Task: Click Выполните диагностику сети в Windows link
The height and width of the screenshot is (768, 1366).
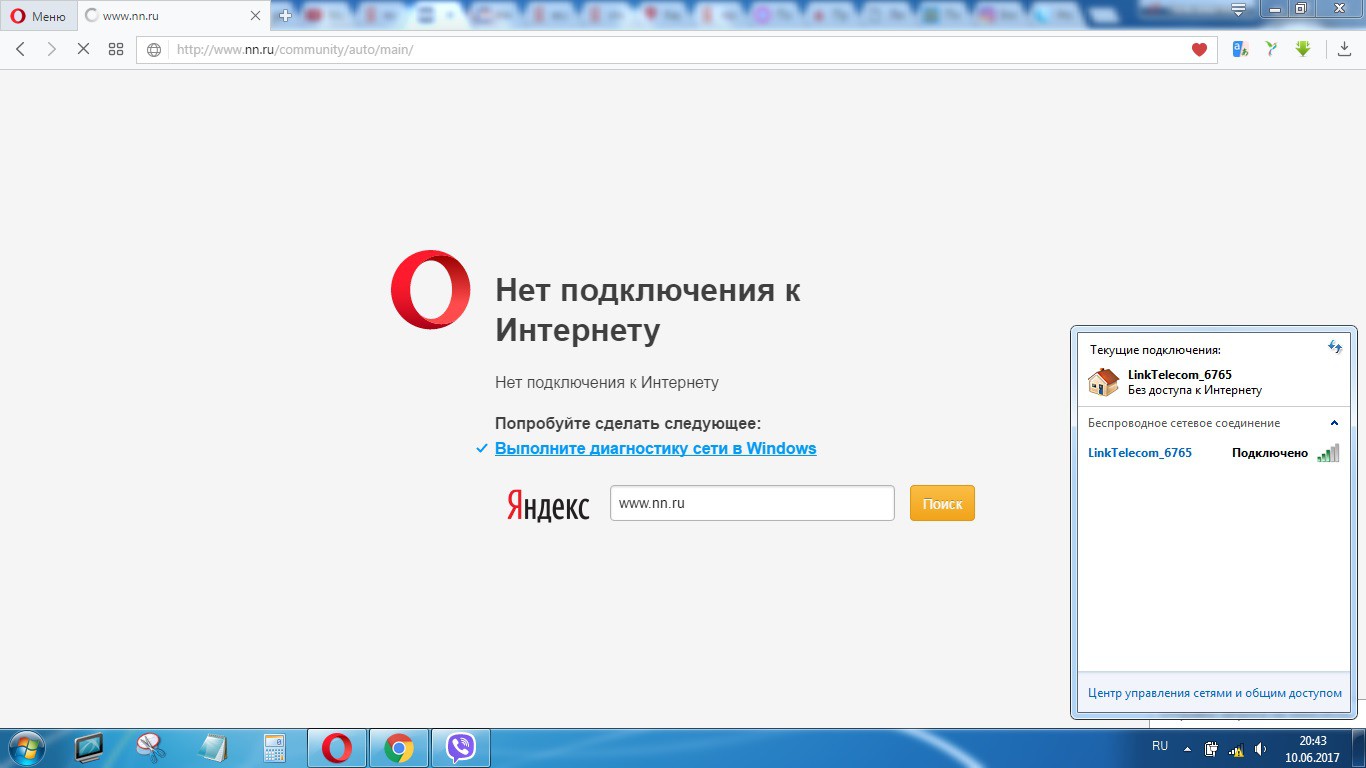Action: 655,448
